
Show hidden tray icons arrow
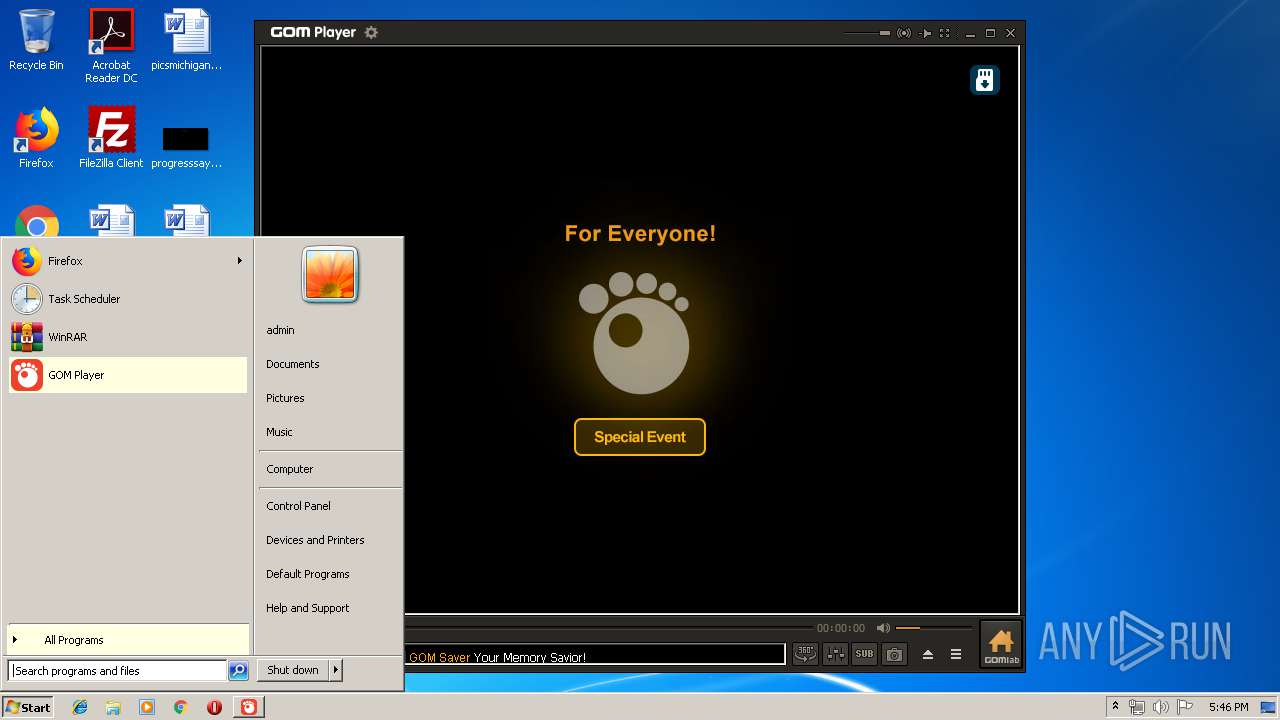pyautogui.click(x=1115, y=707)
